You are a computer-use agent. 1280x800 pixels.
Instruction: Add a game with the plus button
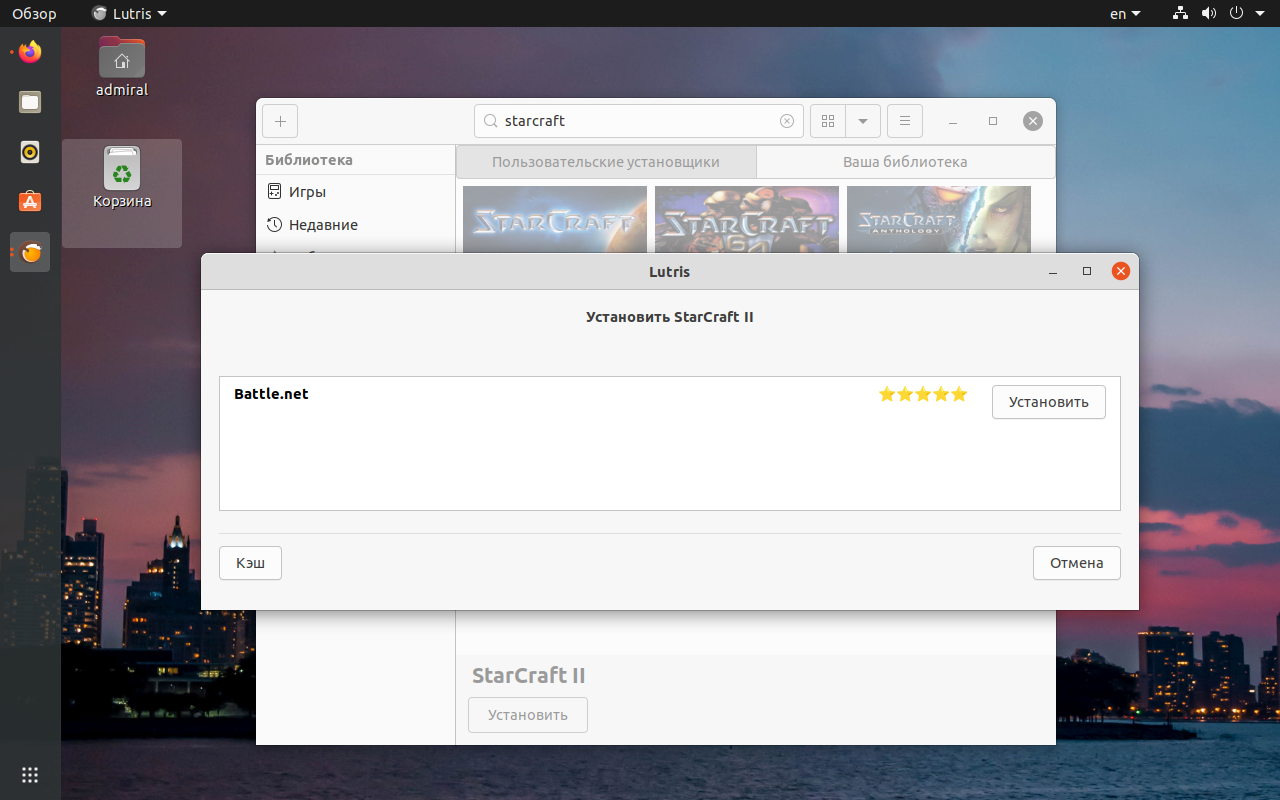(x=280, y=121)
